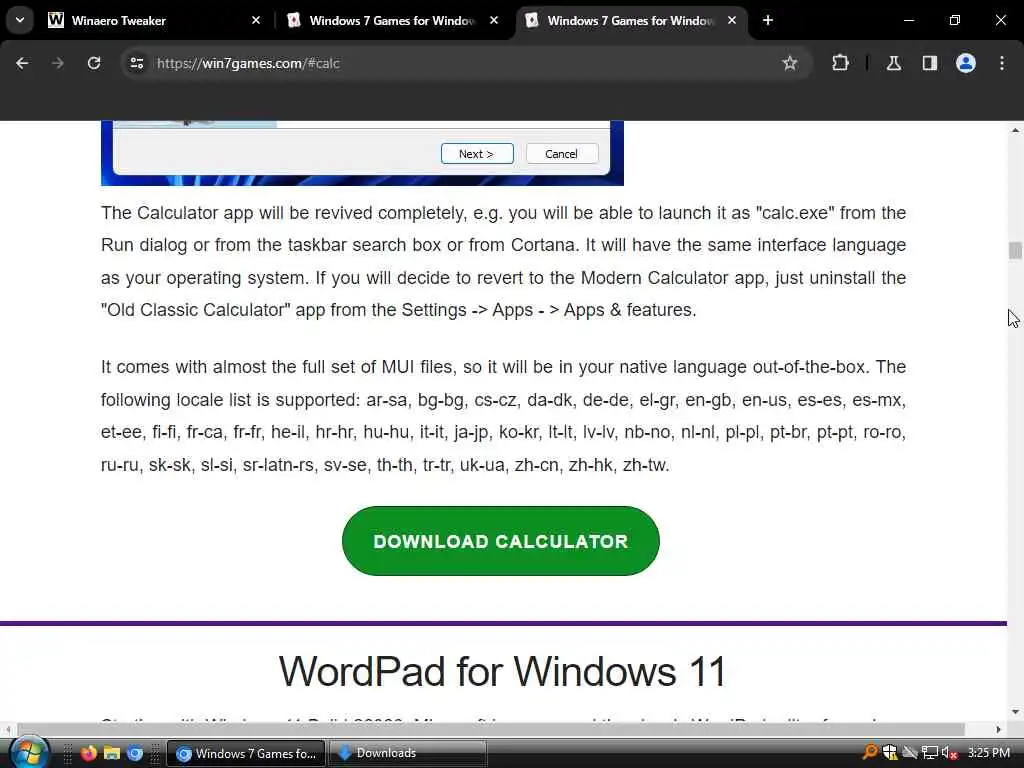Click Cancel button in the installer image

pos(562,154)
